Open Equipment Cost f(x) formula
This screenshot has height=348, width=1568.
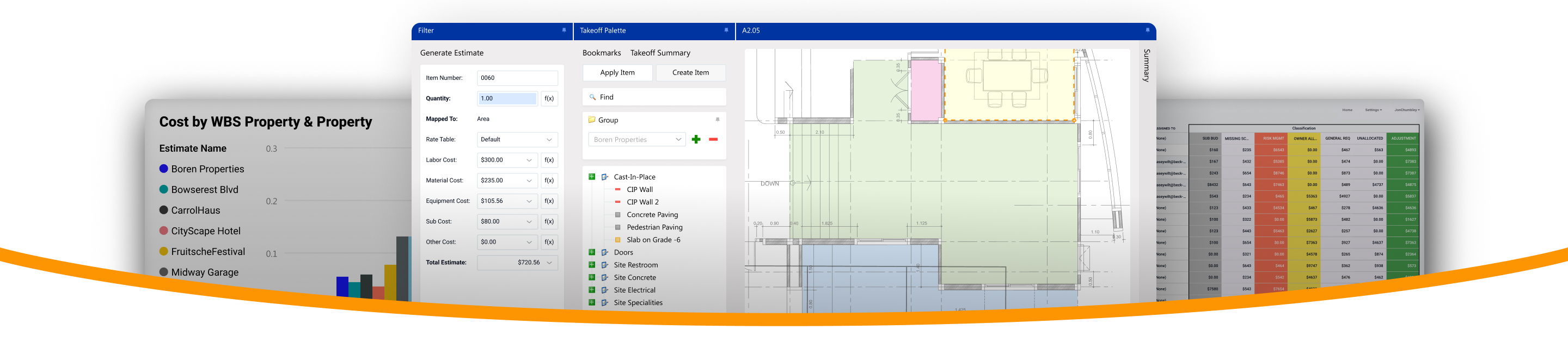[549, 201]
